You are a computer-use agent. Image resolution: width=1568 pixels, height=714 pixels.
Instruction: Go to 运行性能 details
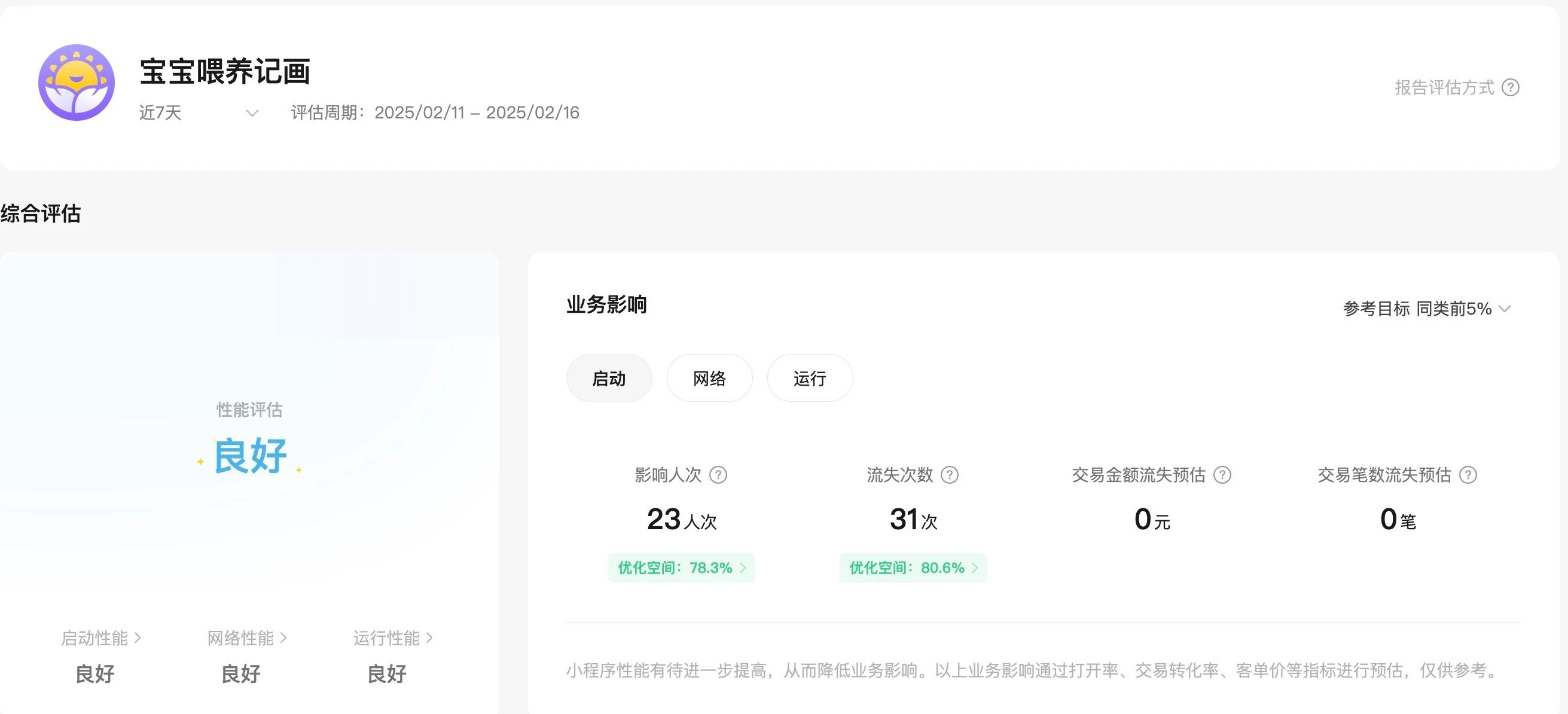coord(393,638)
